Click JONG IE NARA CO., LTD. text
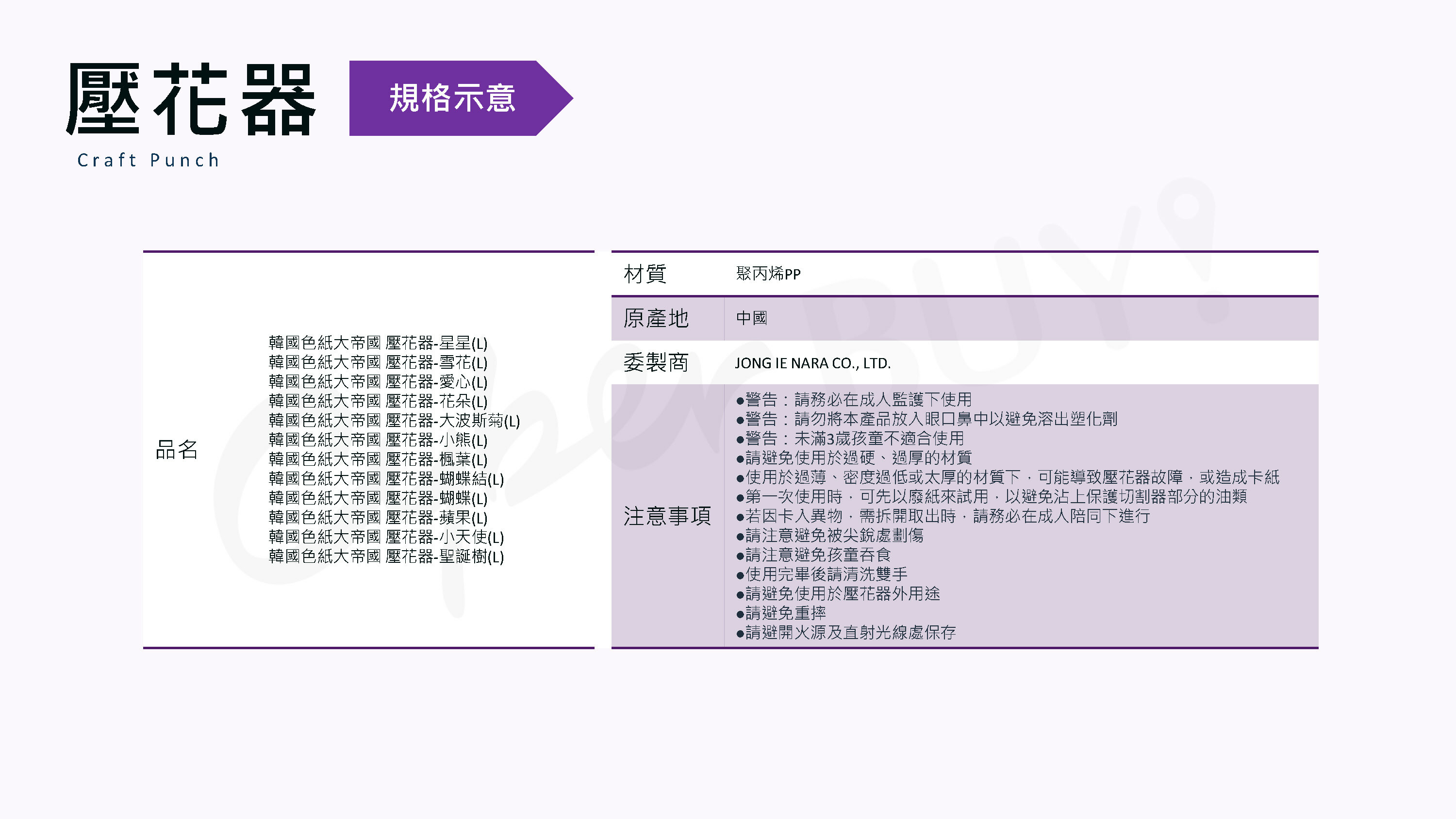1456x819 pixels. 812,363
